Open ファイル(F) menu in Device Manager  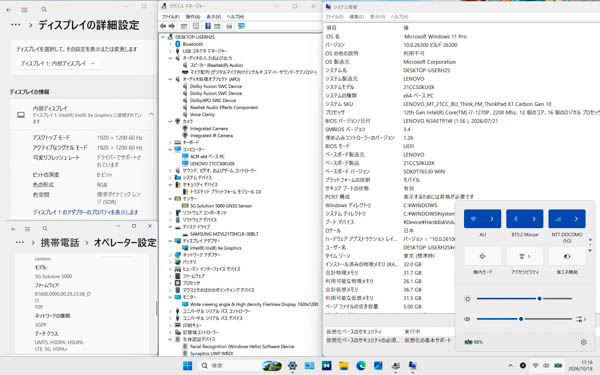pyautogui.click(x=170, y=17)
